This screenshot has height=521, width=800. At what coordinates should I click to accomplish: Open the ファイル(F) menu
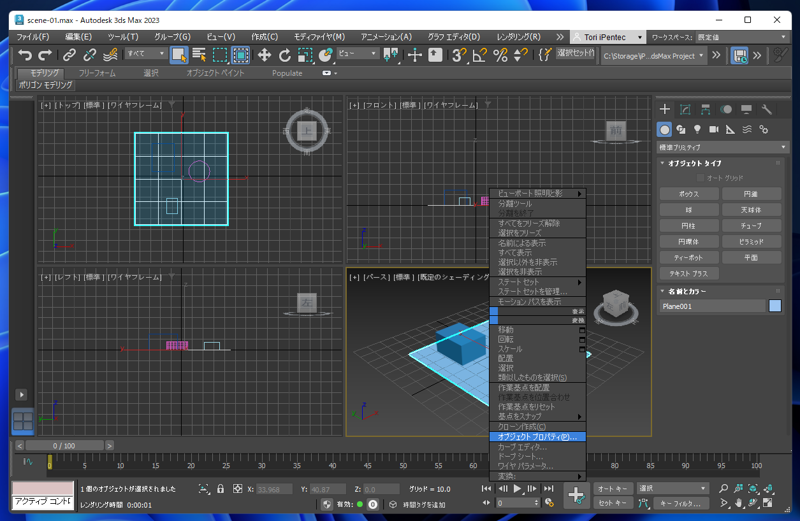(x=33, y=37)
